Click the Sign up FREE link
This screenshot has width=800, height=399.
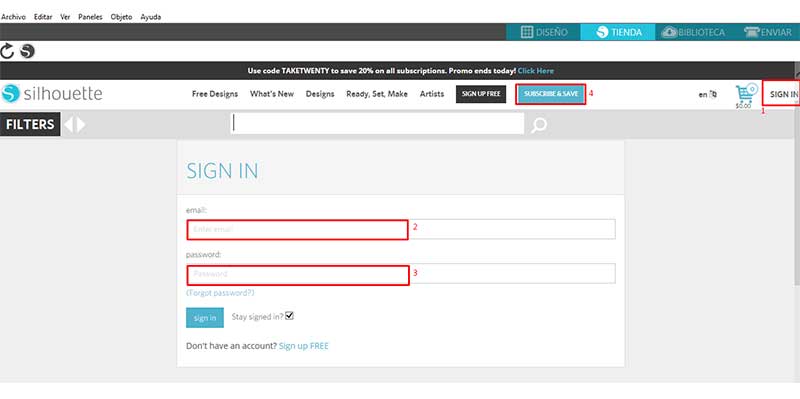pos(304,346)
